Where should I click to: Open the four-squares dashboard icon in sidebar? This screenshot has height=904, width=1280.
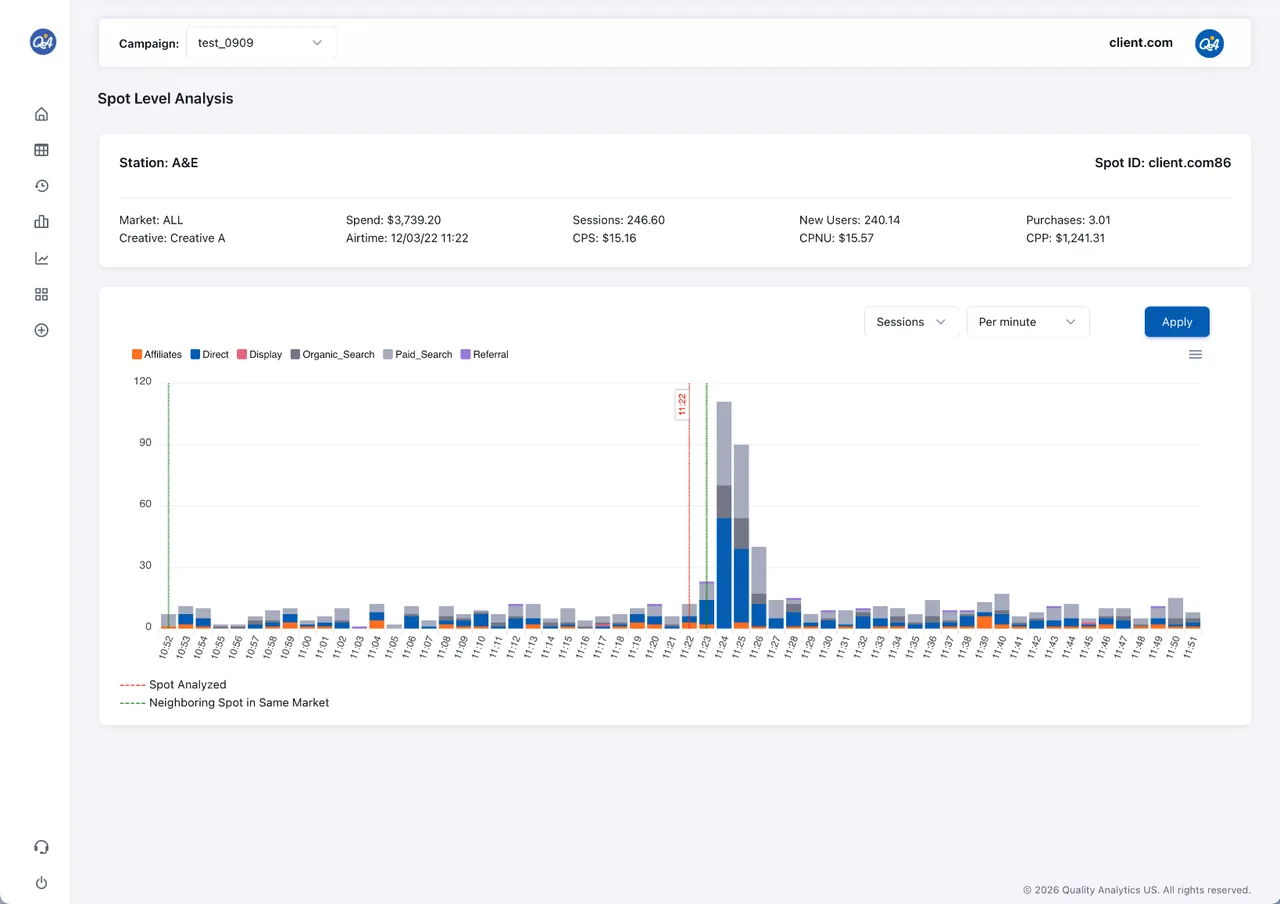(x=41, y=294)
